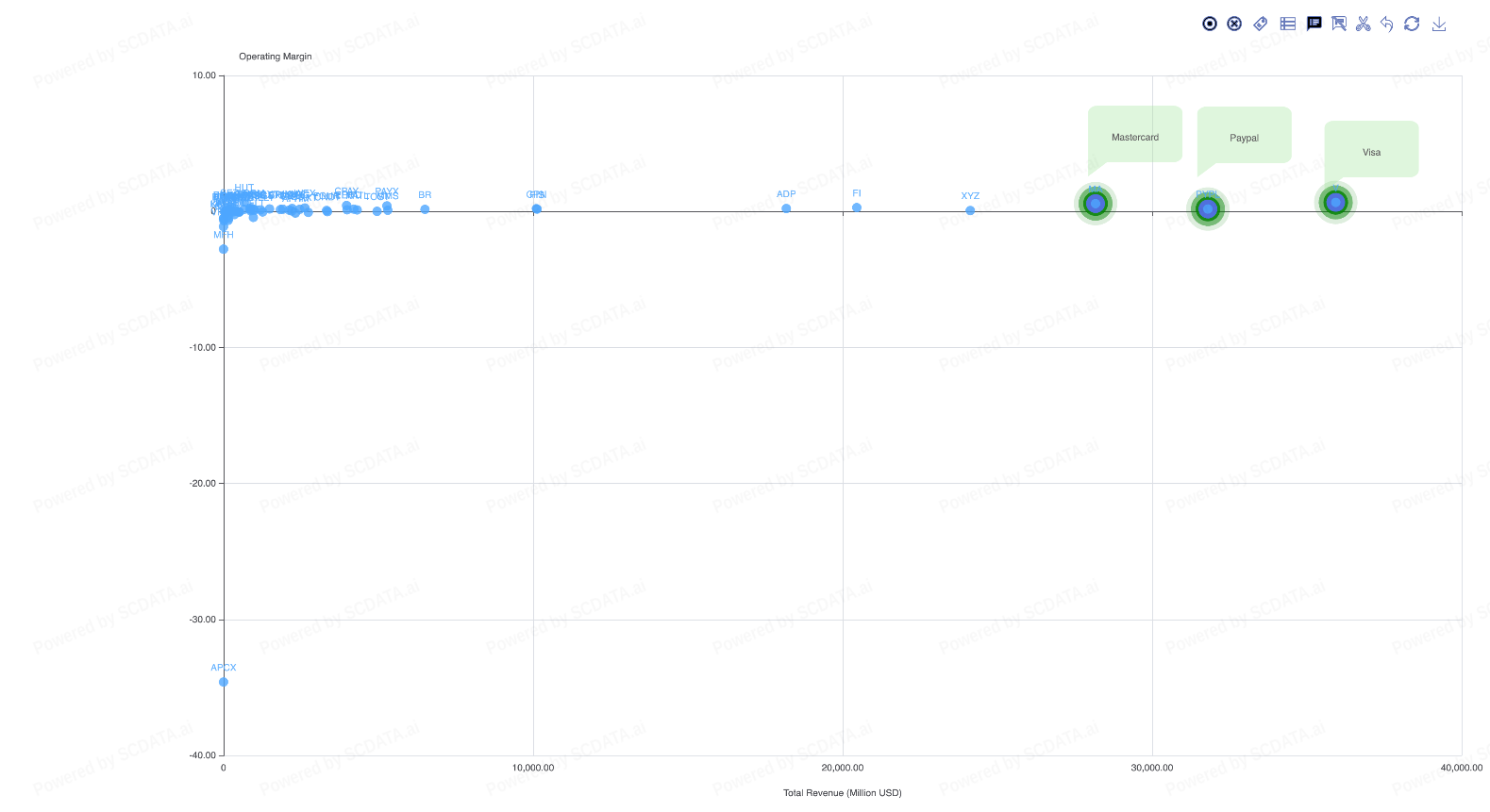Click the highlighted green point under Visa

[x=1335, y=202]
